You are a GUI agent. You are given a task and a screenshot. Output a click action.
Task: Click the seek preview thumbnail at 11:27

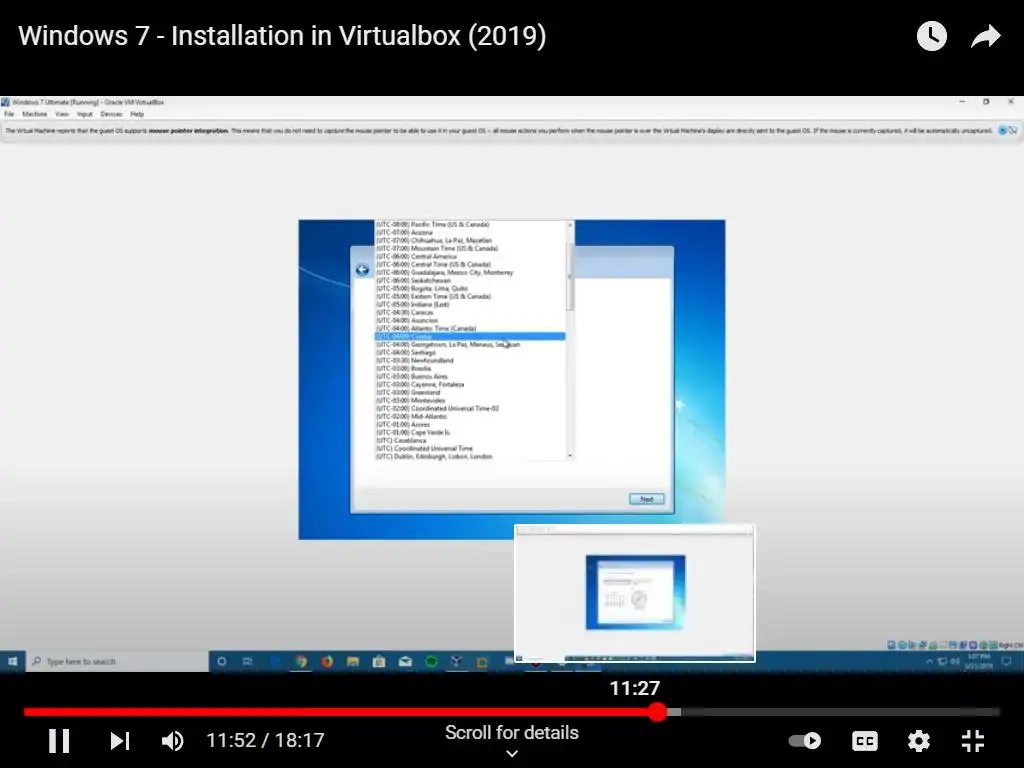[635, 593]
